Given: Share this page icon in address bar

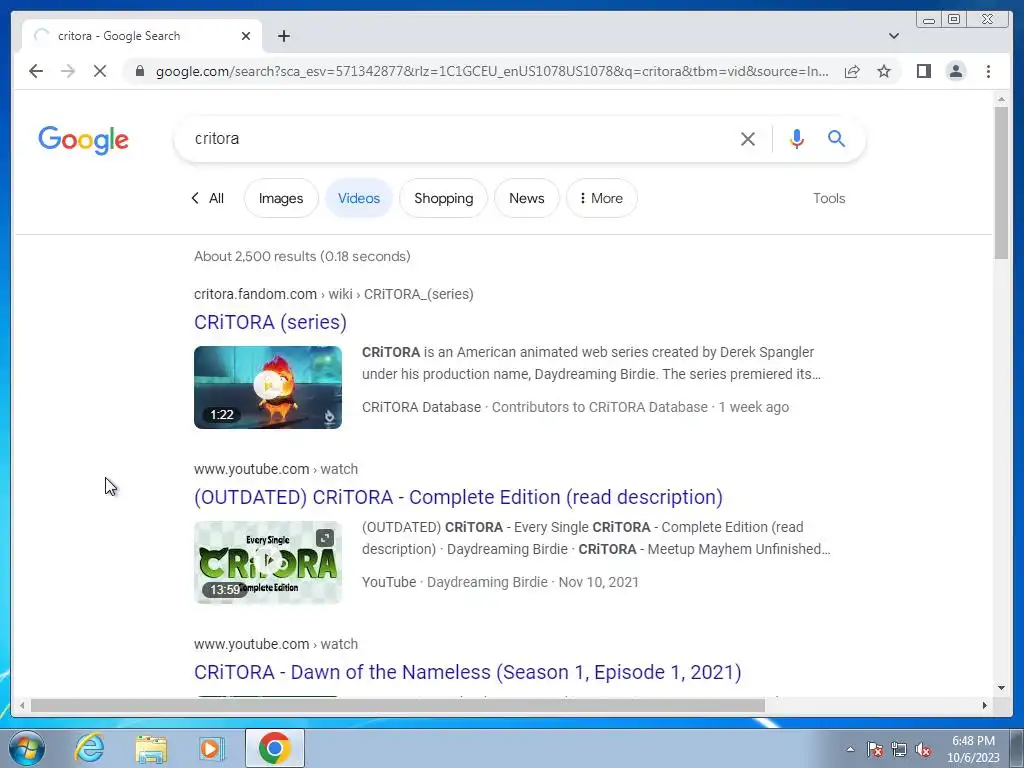Looking at the screenshot, I should coord(852,71).
